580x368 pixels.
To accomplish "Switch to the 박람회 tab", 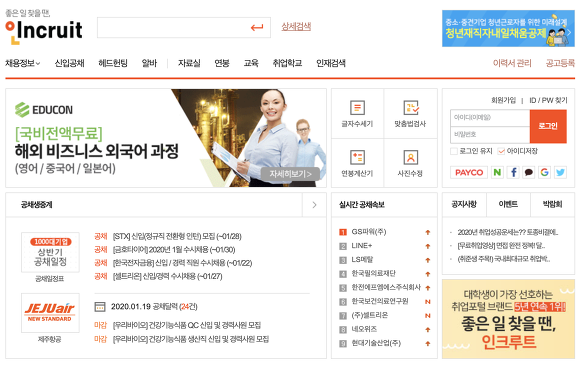I will click(552, 204).
